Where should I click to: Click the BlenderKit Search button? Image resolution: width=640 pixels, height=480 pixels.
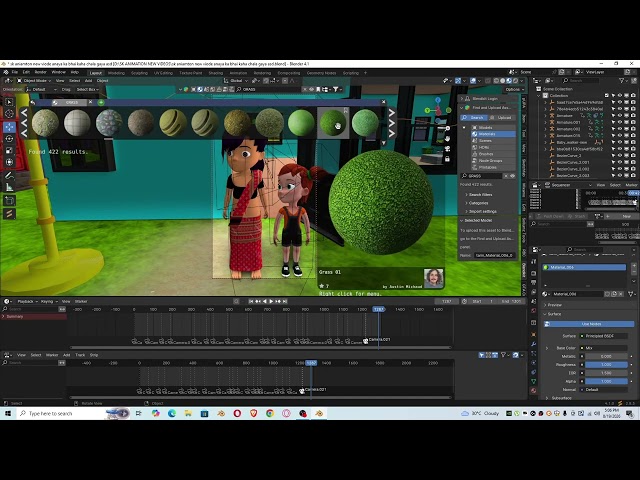[x=473, y=118]
